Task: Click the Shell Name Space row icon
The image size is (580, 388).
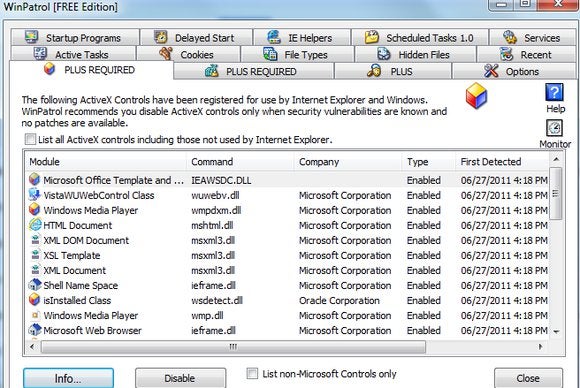Action: pyautogui.click(x=35, y=285)
